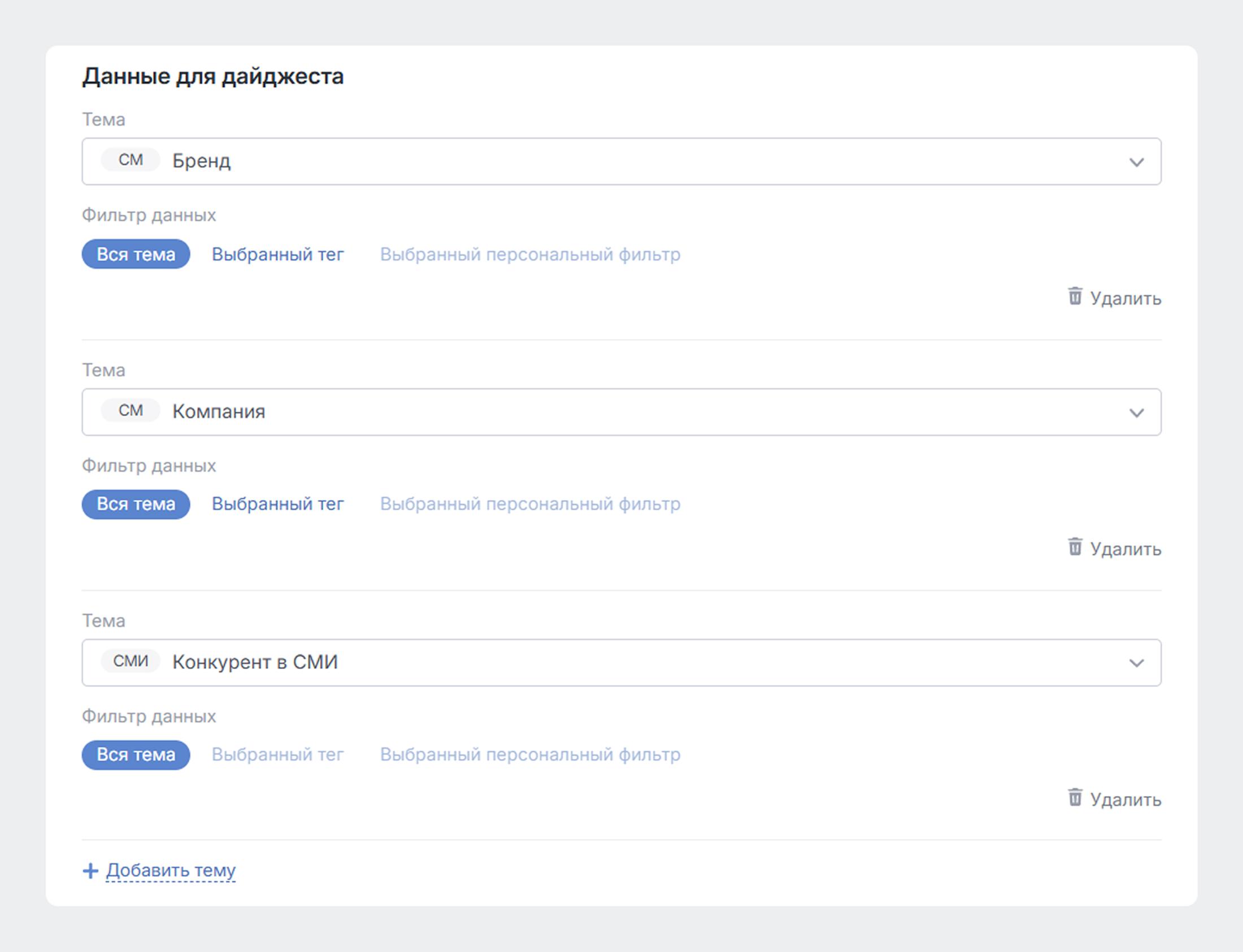Open the combo box showing Конкурент в СМИ
Screen dimensions: 1243x952
pos(621,662)
